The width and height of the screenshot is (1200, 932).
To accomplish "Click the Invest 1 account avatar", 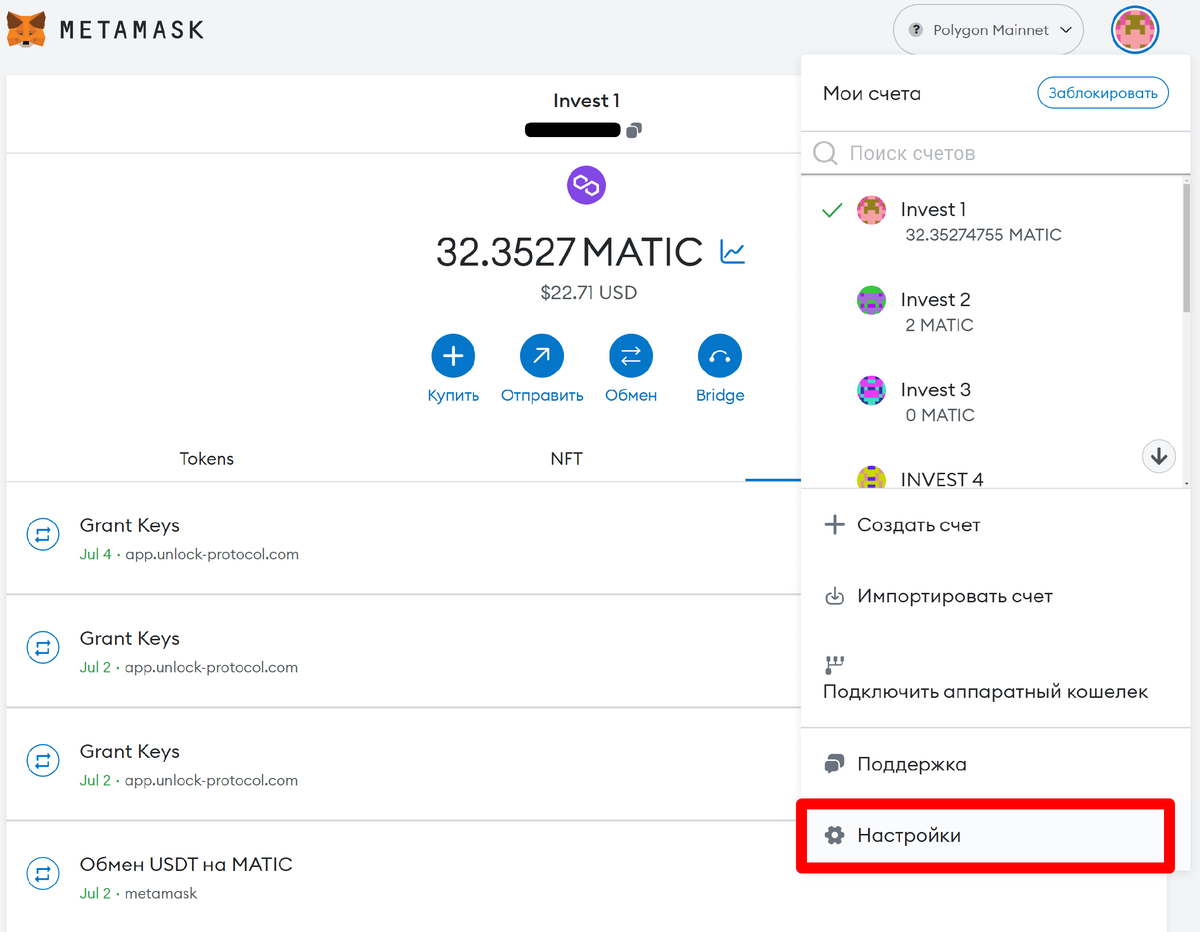I will 872,210.
